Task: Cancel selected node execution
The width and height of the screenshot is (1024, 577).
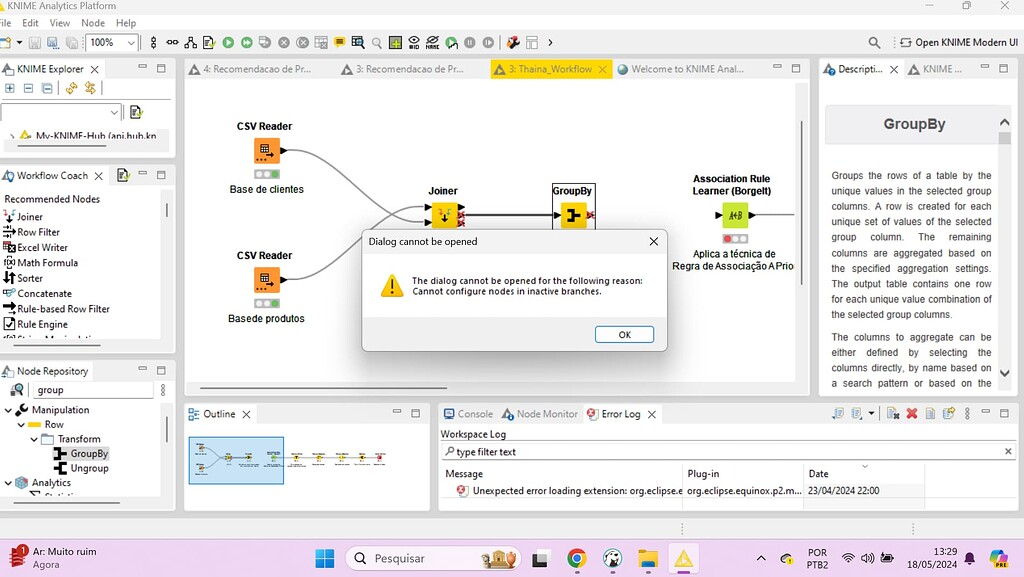Action: pos(283,42)
